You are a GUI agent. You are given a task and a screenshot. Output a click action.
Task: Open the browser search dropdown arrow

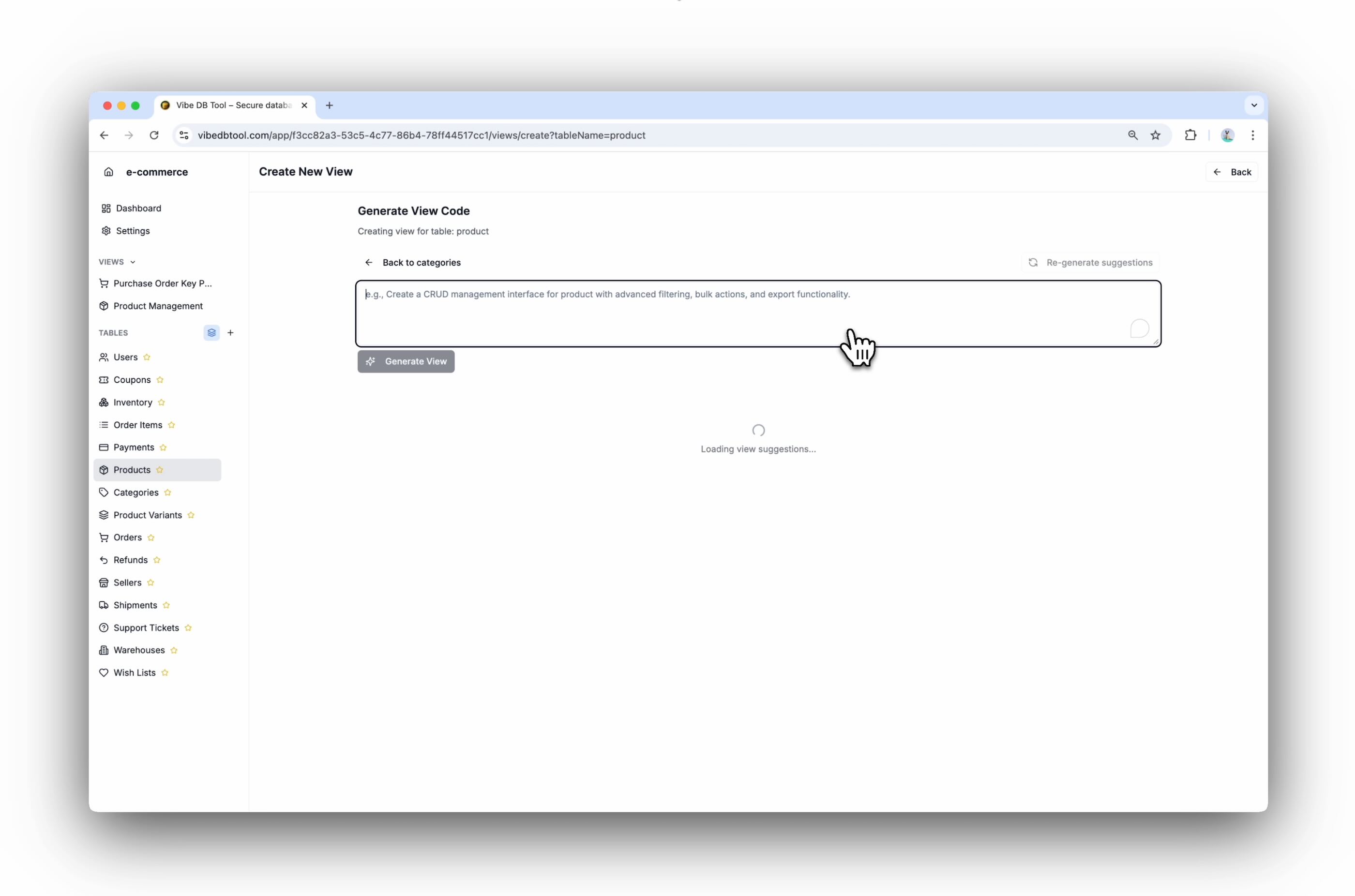pyautogui.click(x=1254, y=105)
